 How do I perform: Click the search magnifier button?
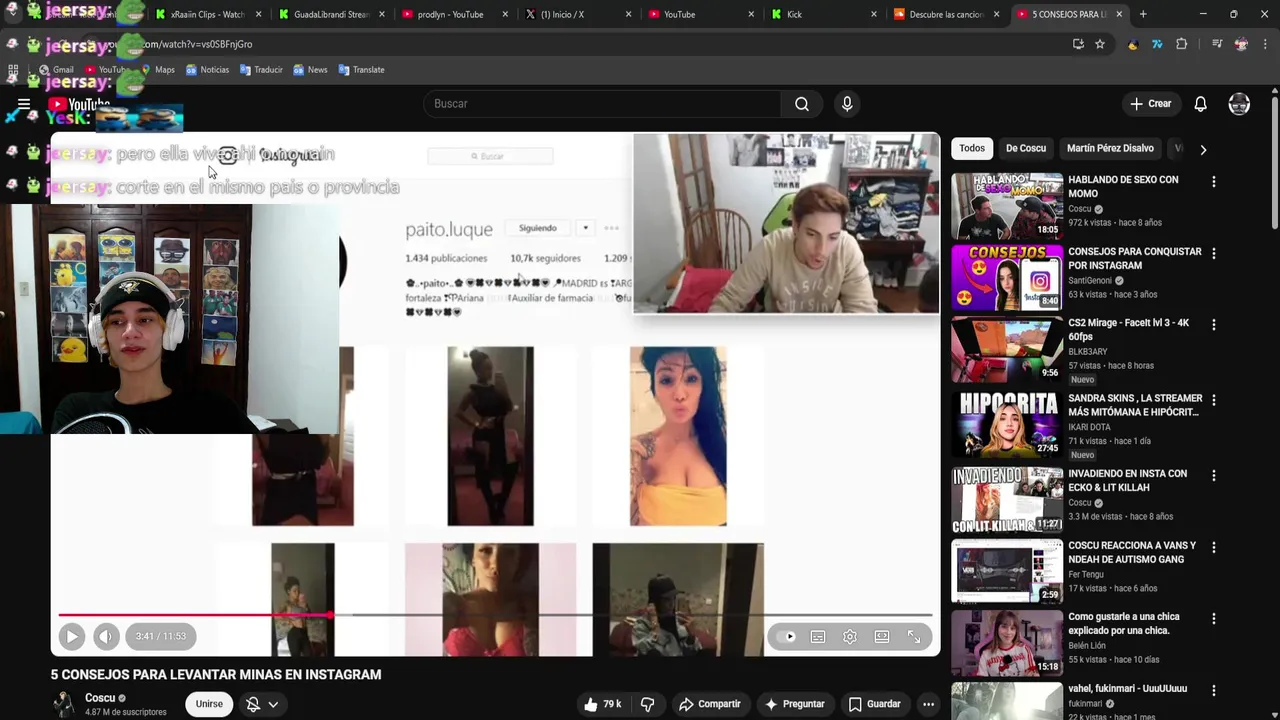pos(802,104)
